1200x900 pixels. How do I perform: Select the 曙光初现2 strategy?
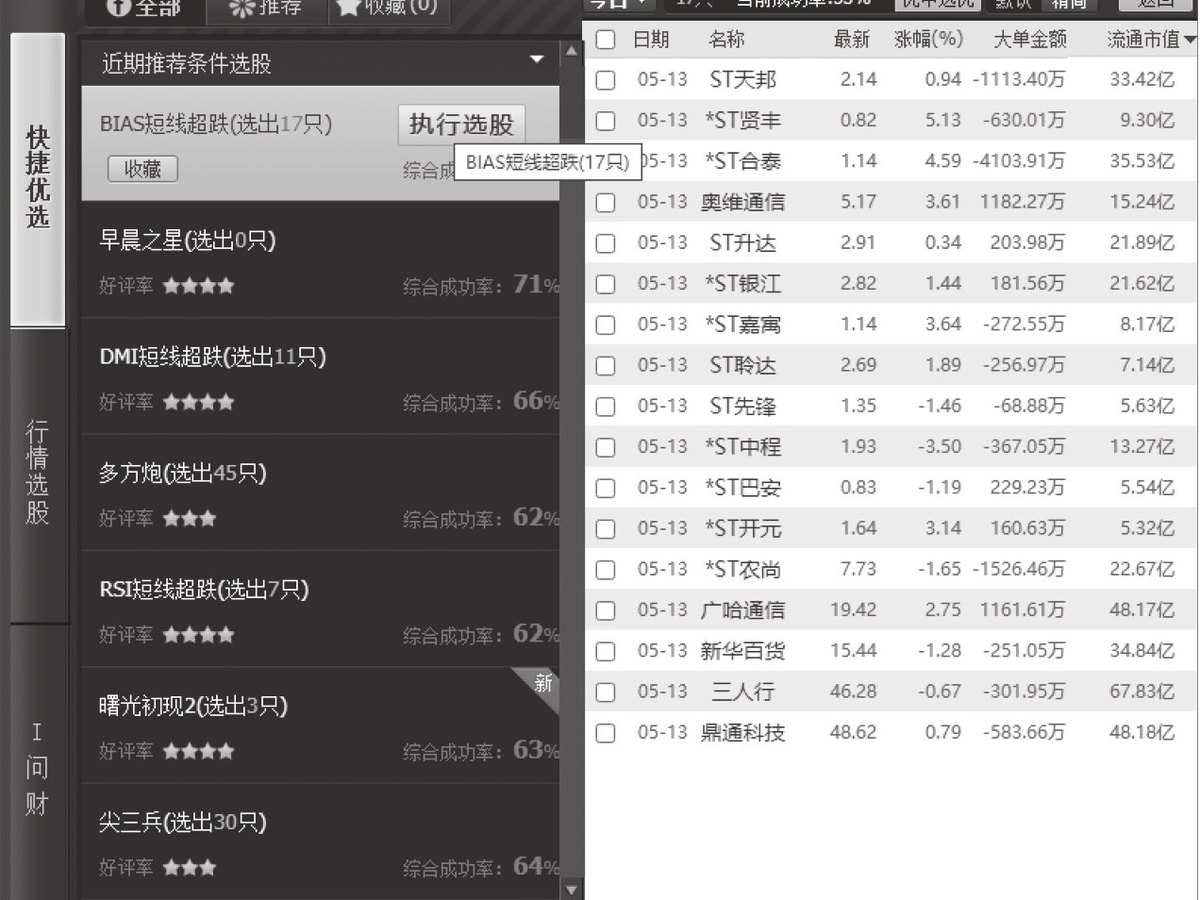[x=320, y=725]
